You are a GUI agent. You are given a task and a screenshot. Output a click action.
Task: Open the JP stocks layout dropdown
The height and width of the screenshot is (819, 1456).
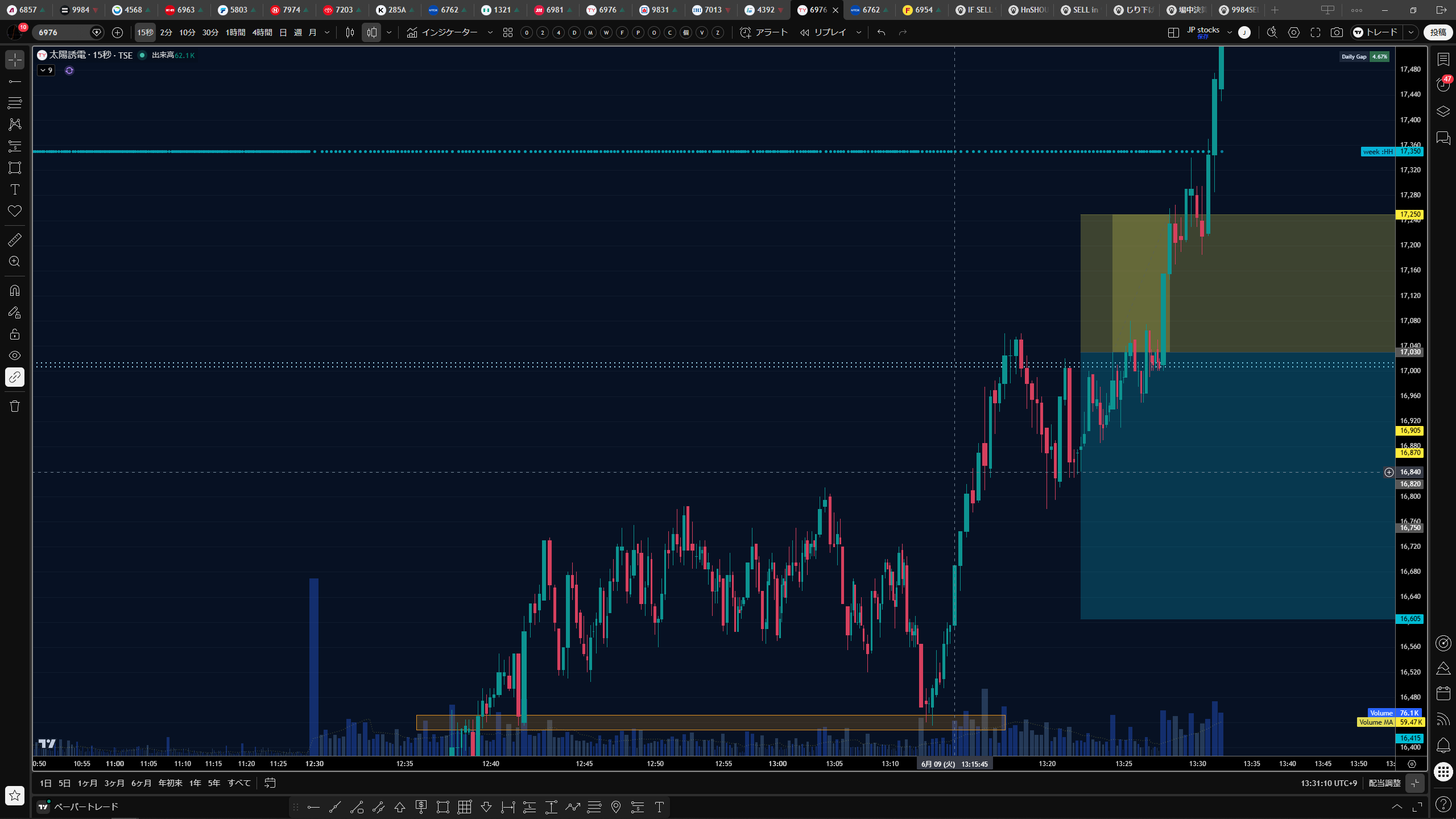(1230, 32)
